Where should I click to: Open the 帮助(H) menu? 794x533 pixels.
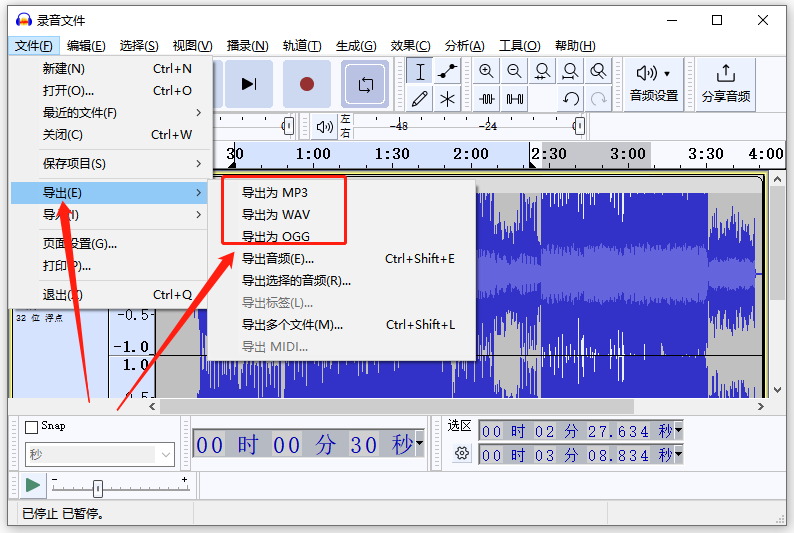click(x=575, y=46)
